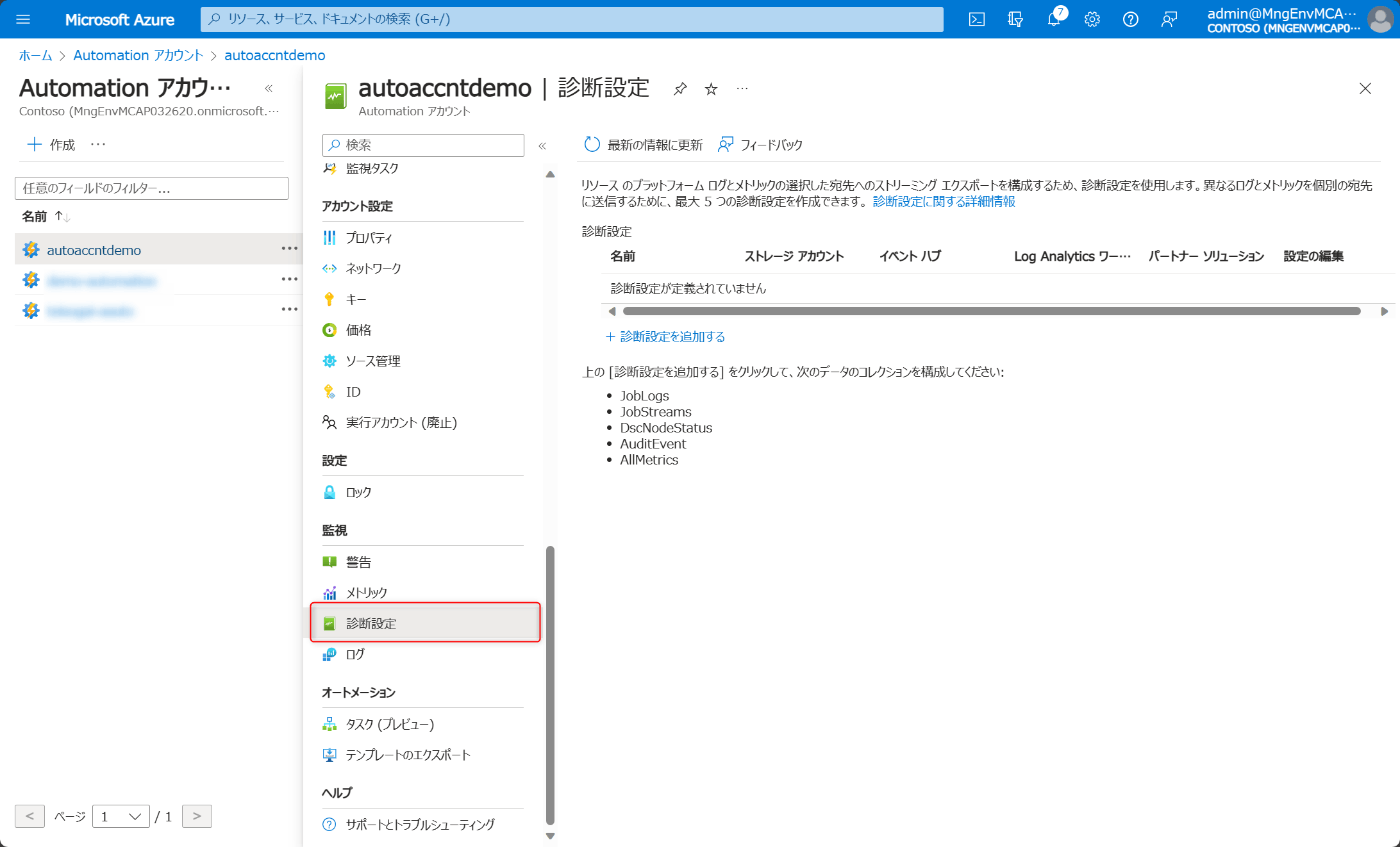Click the 設定の編集 column header
Viewport: 1400px width, 847px height.
point(1313,256)
